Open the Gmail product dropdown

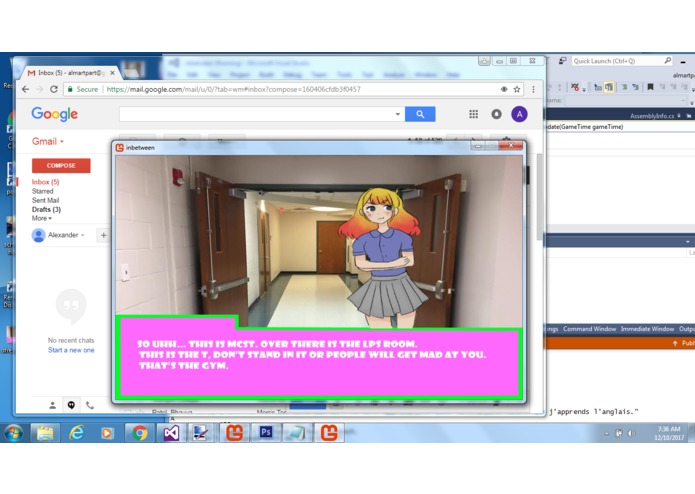47,141
